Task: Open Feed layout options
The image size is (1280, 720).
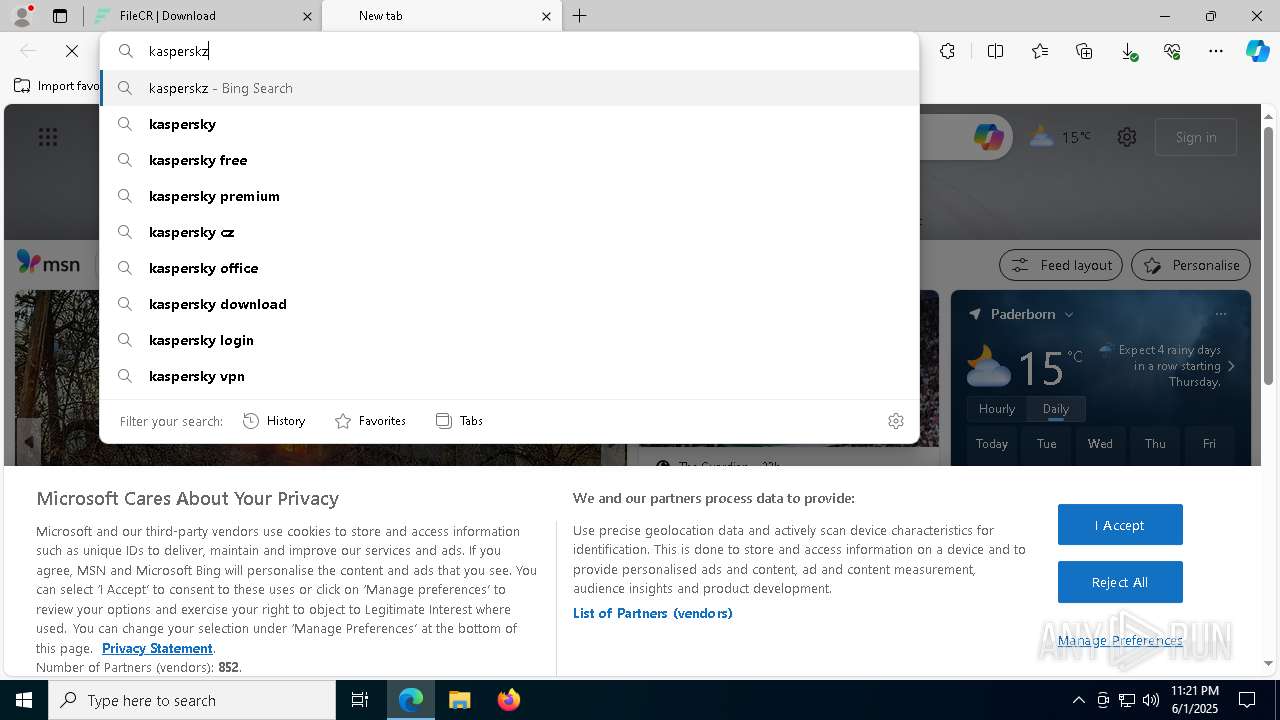Action: [1061, 265]
